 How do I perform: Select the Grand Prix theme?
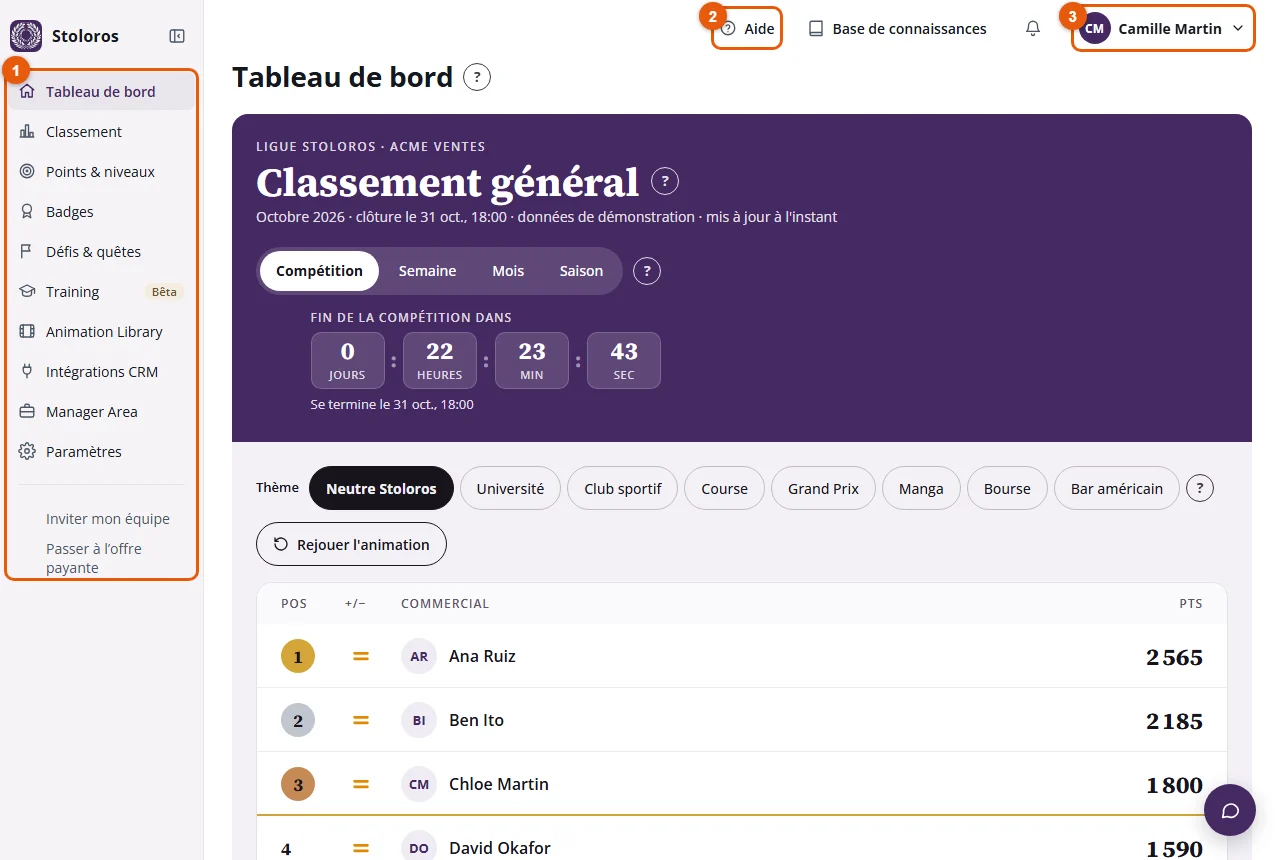click(824, 489)
